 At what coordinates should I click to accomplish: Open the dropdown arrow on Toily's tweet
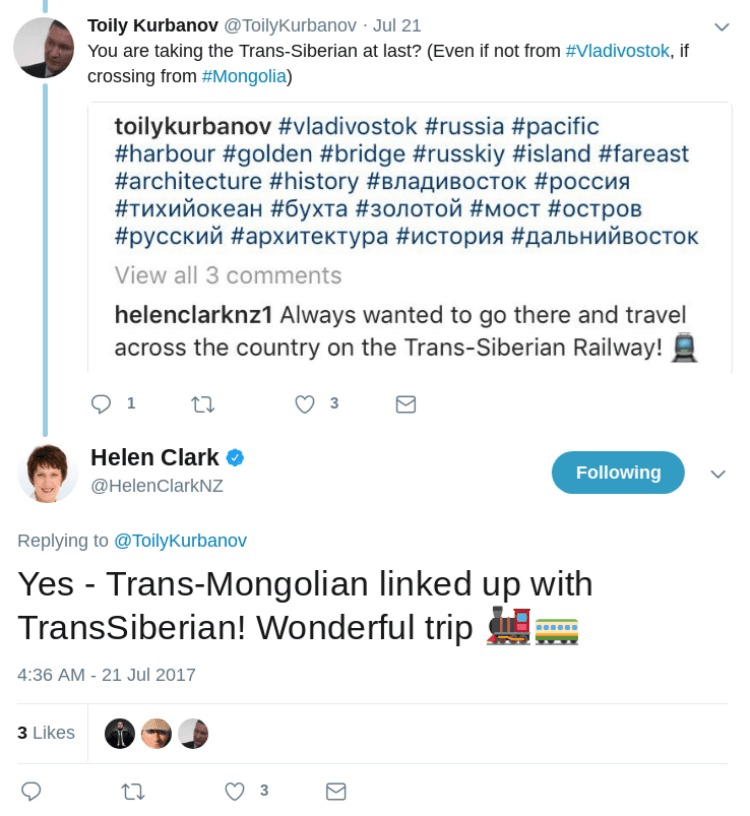[721, 26]
